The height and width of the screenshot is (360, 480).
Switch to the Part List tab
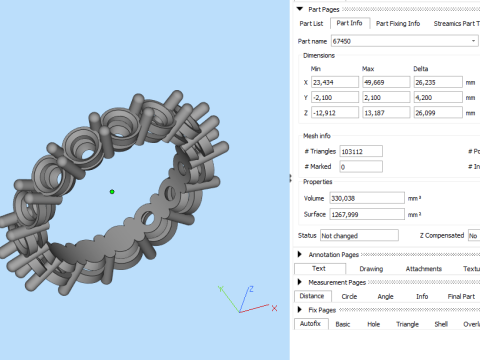click(311, 23)
